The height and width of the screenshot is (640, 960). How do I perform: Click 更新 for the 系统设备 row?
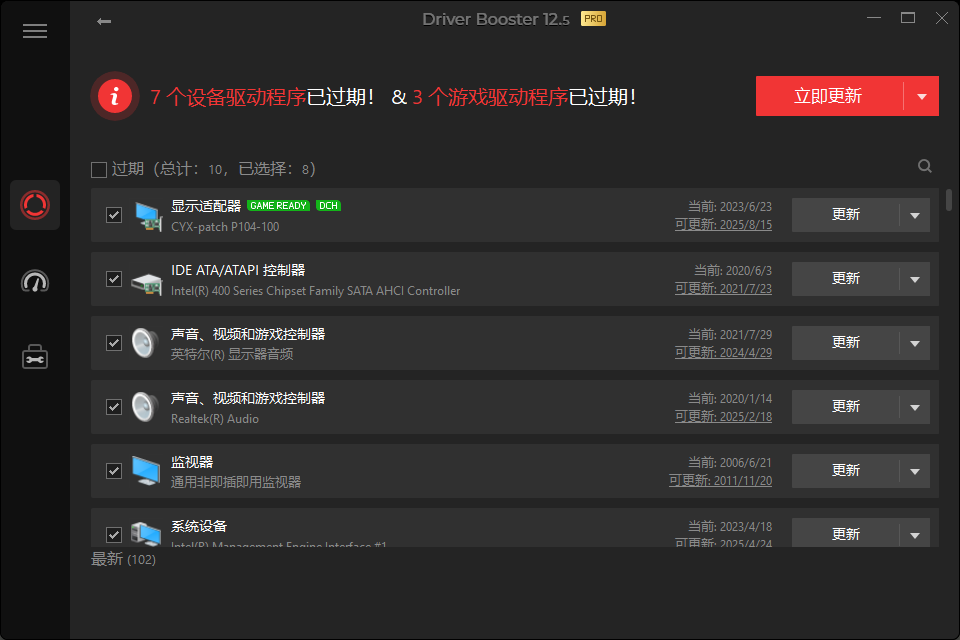846,533
